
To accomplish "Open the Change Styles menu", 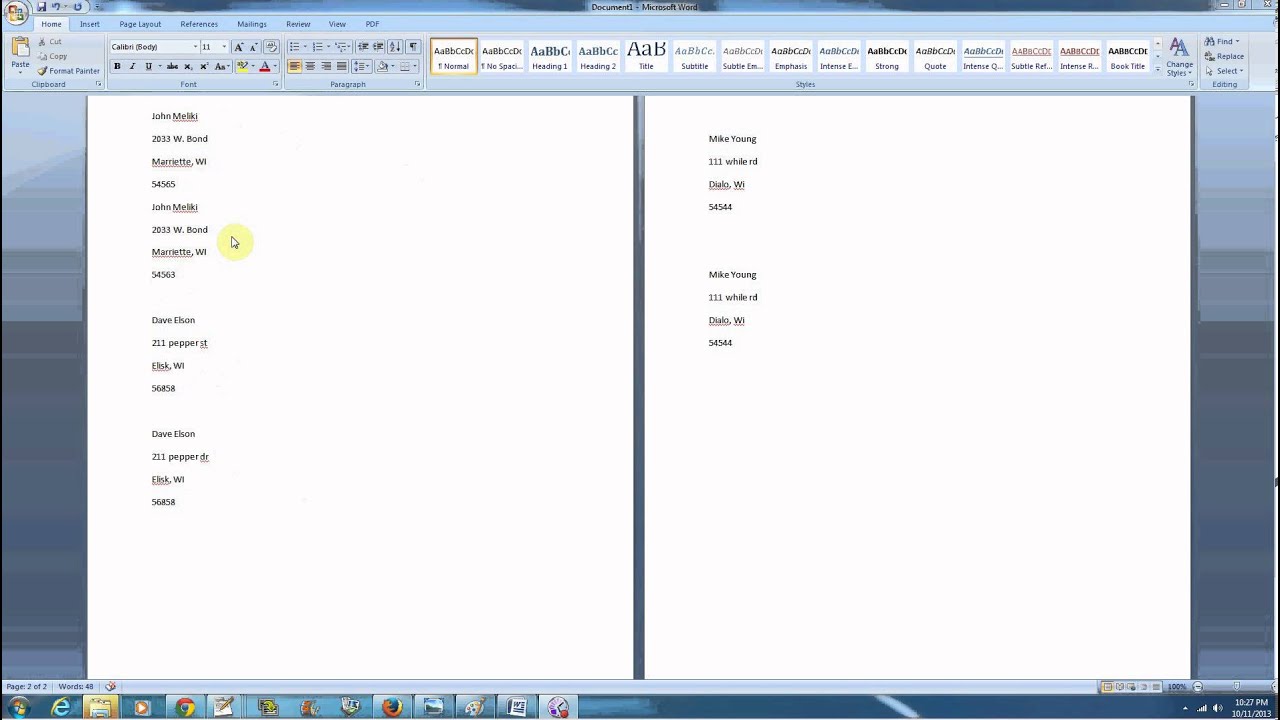I will (x=1179, y=58).
